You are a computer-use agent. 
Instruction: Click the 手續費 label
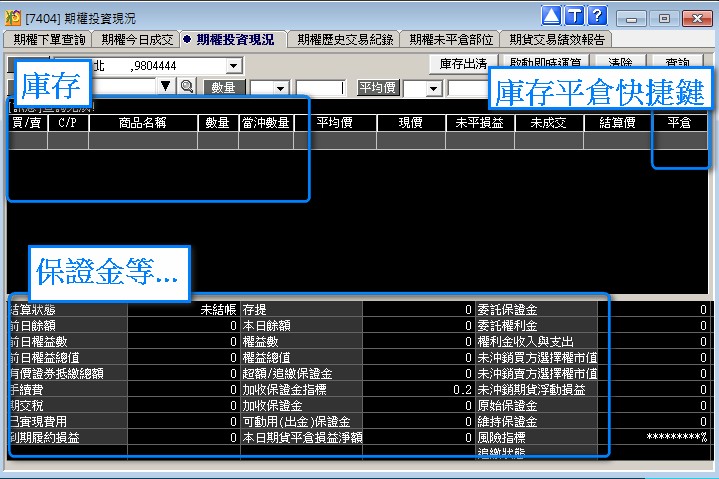(27, 390)
